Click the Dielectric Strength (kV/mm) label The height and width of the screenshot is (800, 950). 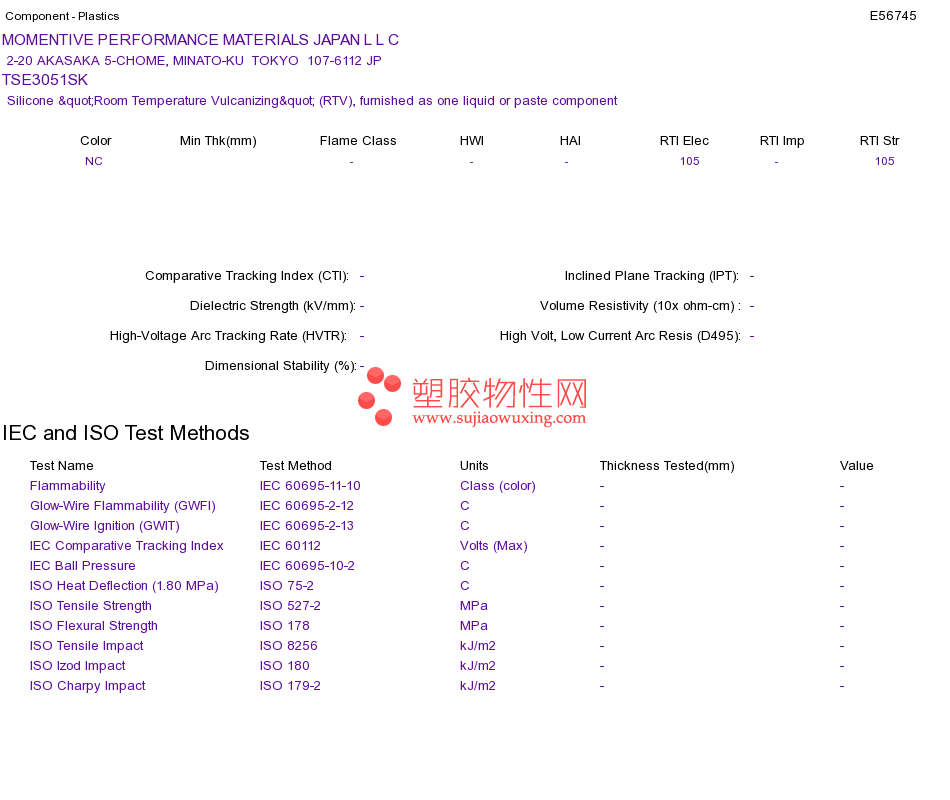(273, 305)
